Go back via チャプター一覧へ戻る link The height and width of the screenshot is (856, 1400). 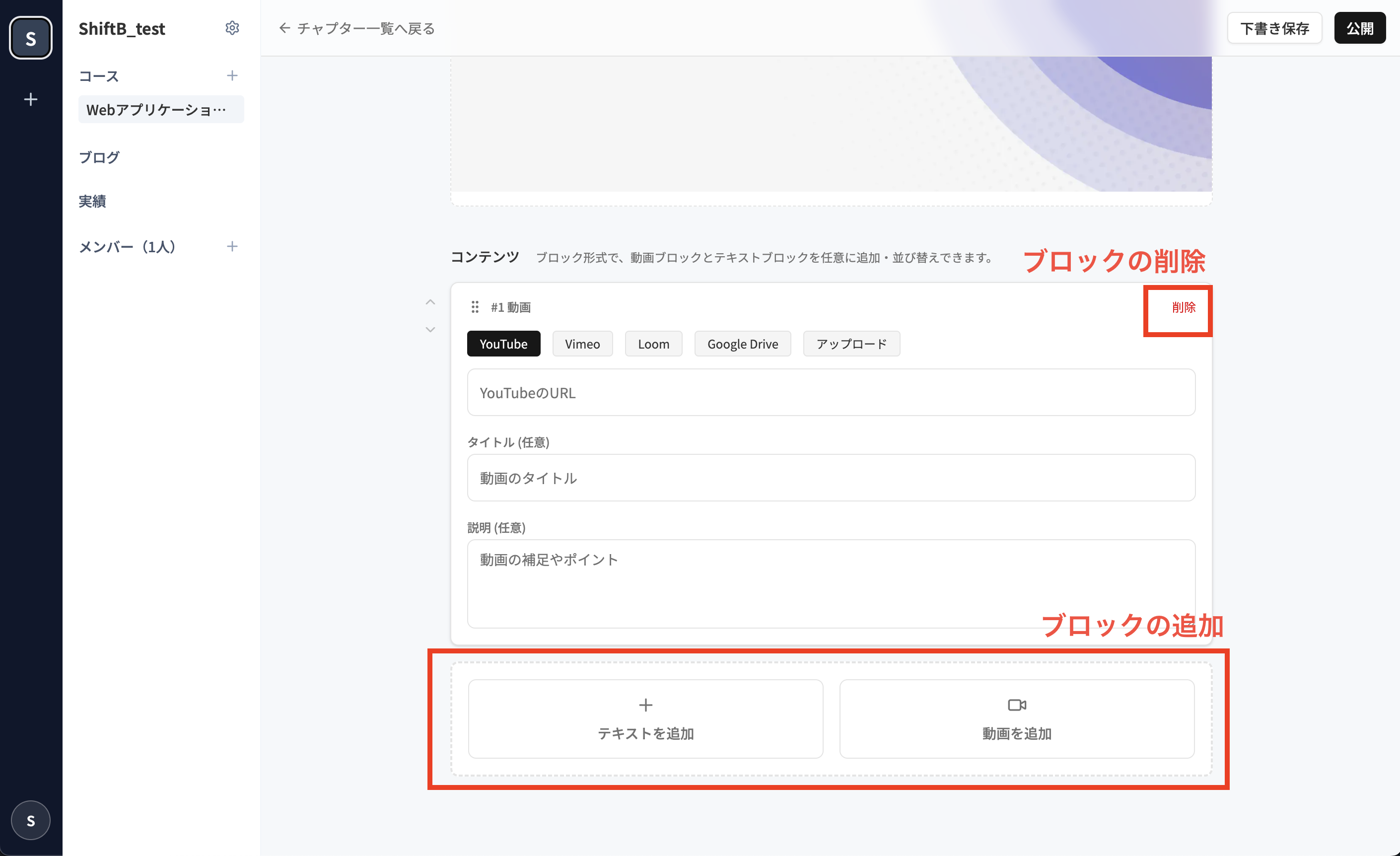pos(357,28)
